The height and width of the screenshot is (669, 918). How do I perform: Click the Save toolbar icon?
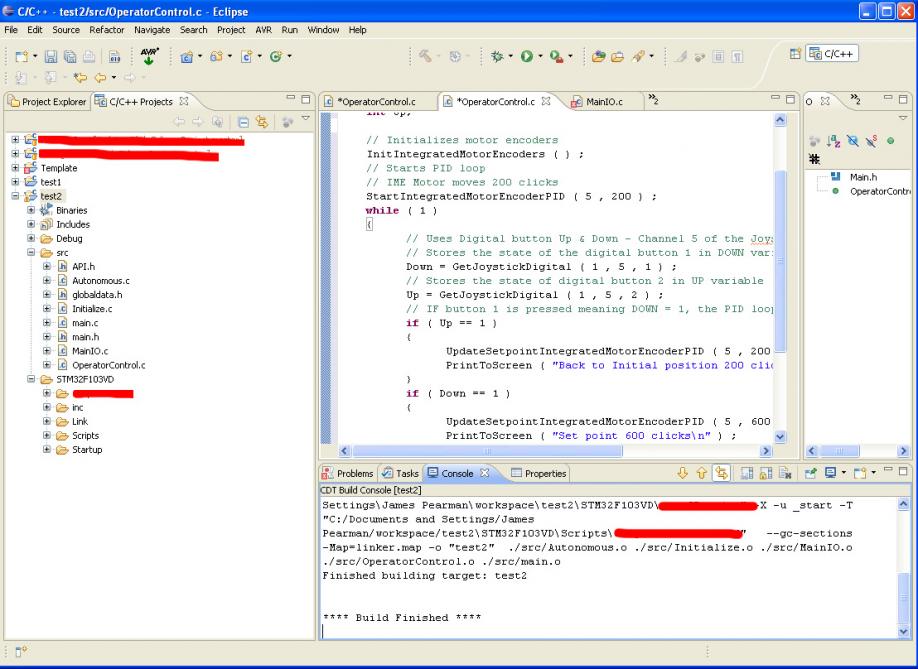(51, 56)
